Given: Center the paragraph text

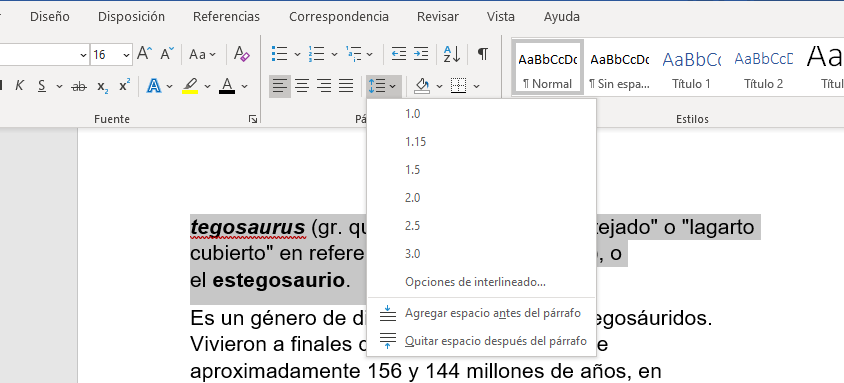Looking at the screenshot, I should (302, 86).
